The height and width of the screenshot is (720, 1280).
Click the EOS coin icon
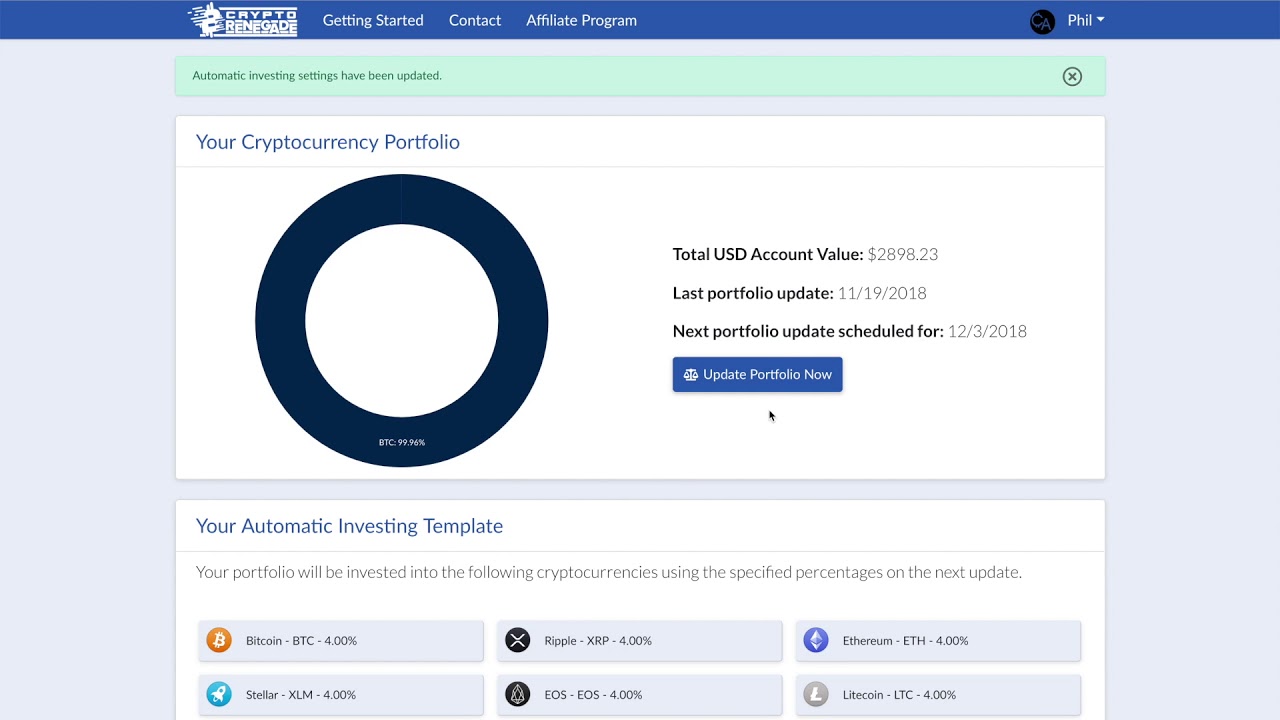[517, 694]
